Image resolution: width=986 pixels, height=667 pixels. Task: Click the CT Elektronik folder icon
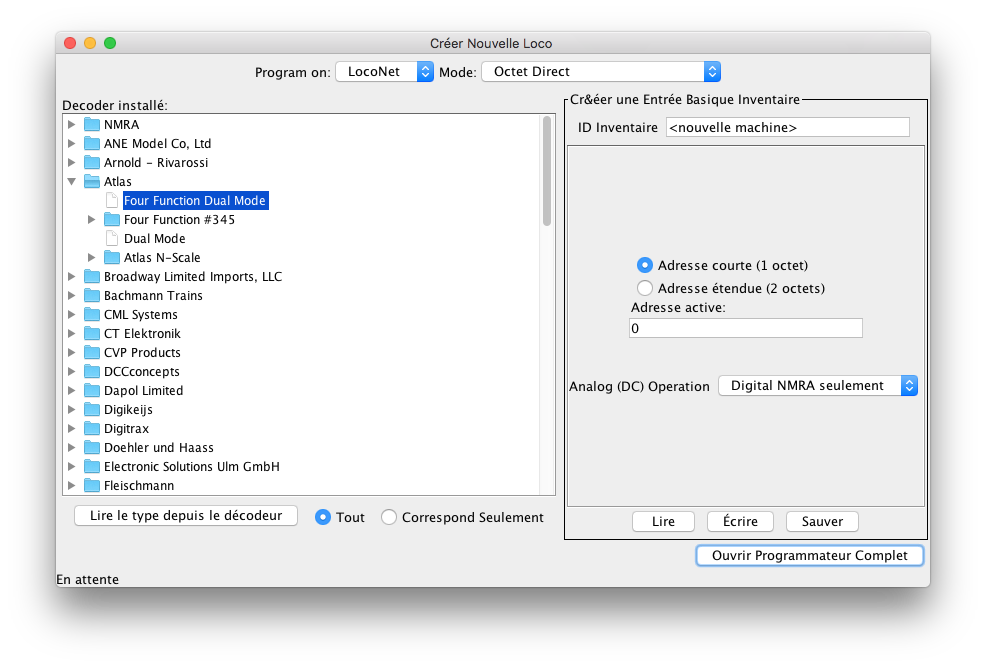point(92,334)
